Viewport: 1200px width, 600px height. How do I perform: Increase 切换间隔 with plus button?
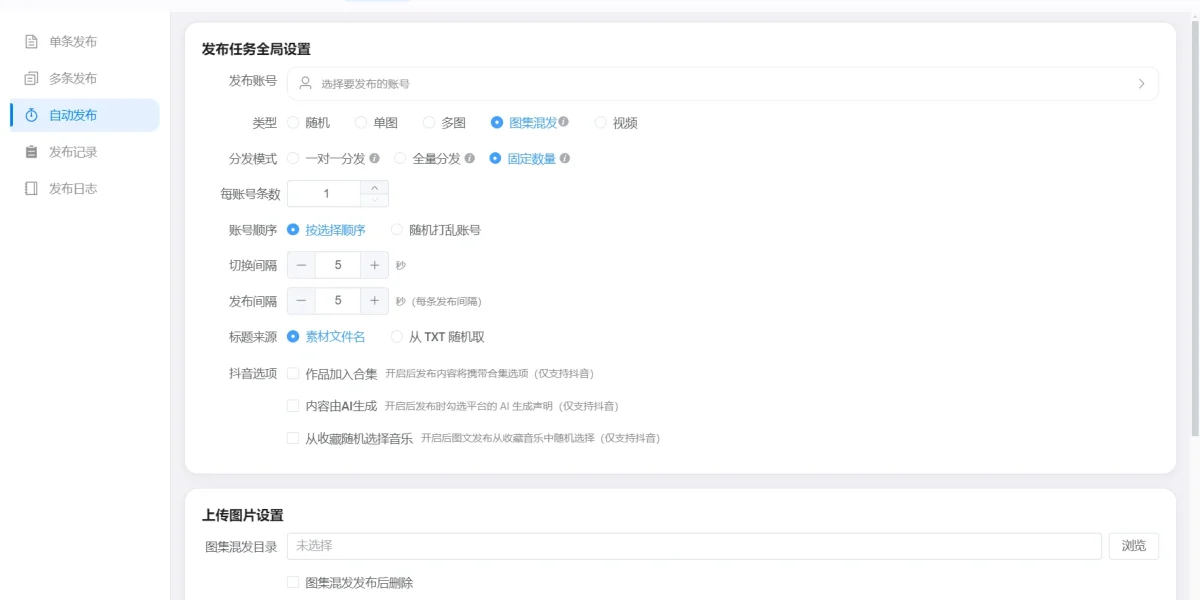click(x=375, y=265)
